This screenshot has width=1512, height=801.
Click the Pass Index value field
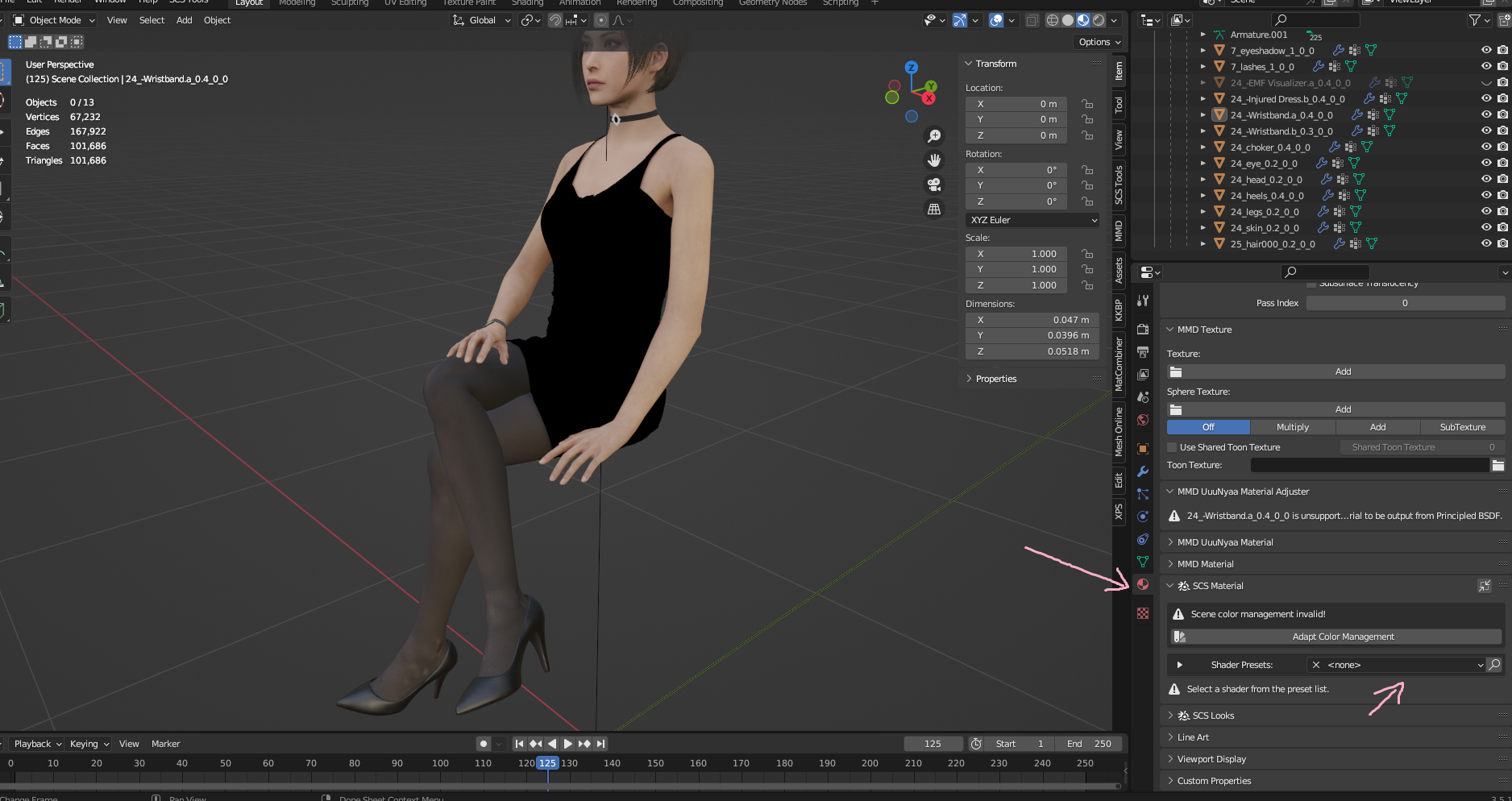[1404, 303]
